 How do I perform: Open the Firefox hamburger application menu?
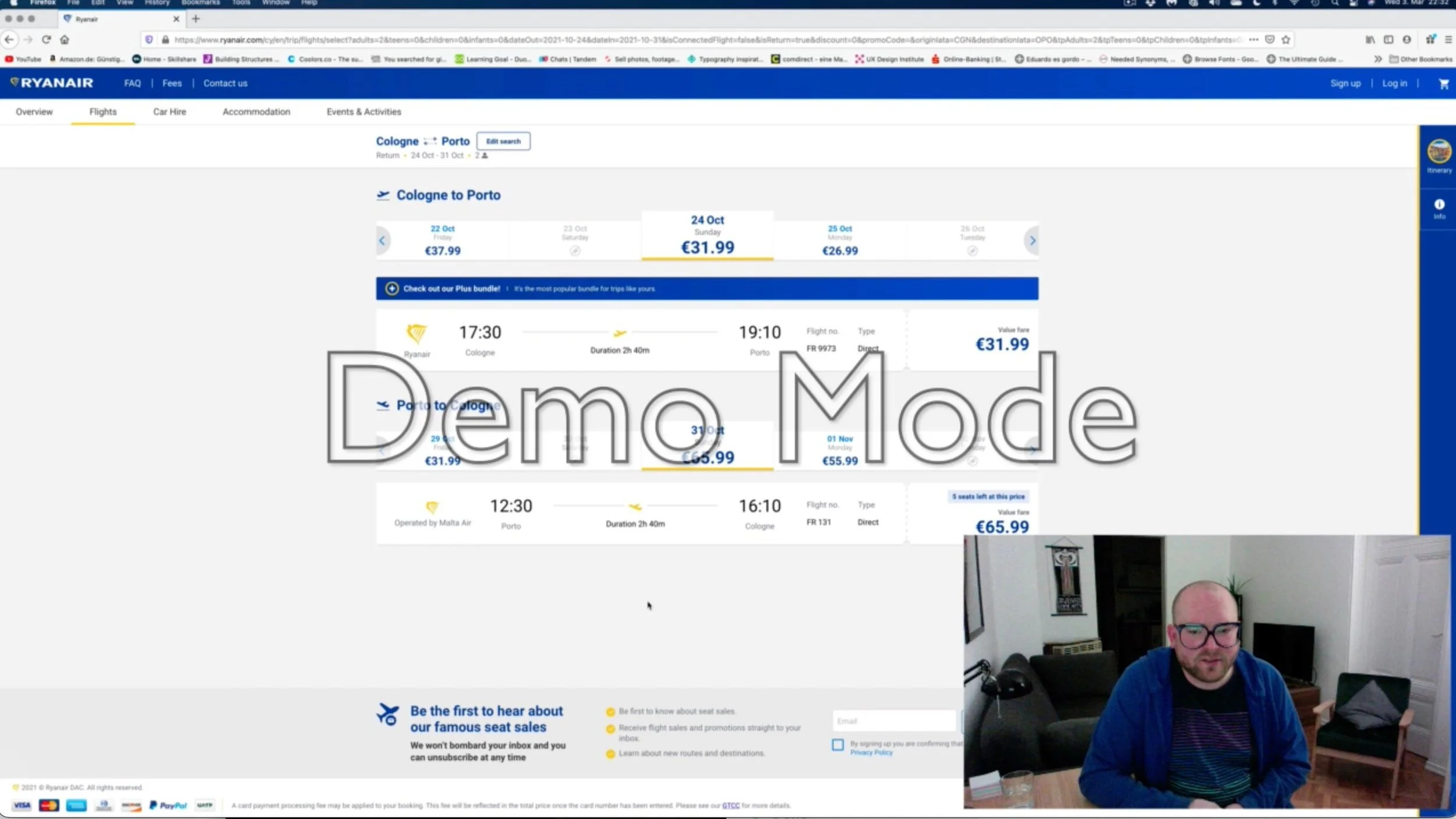tap(1448, 40)
